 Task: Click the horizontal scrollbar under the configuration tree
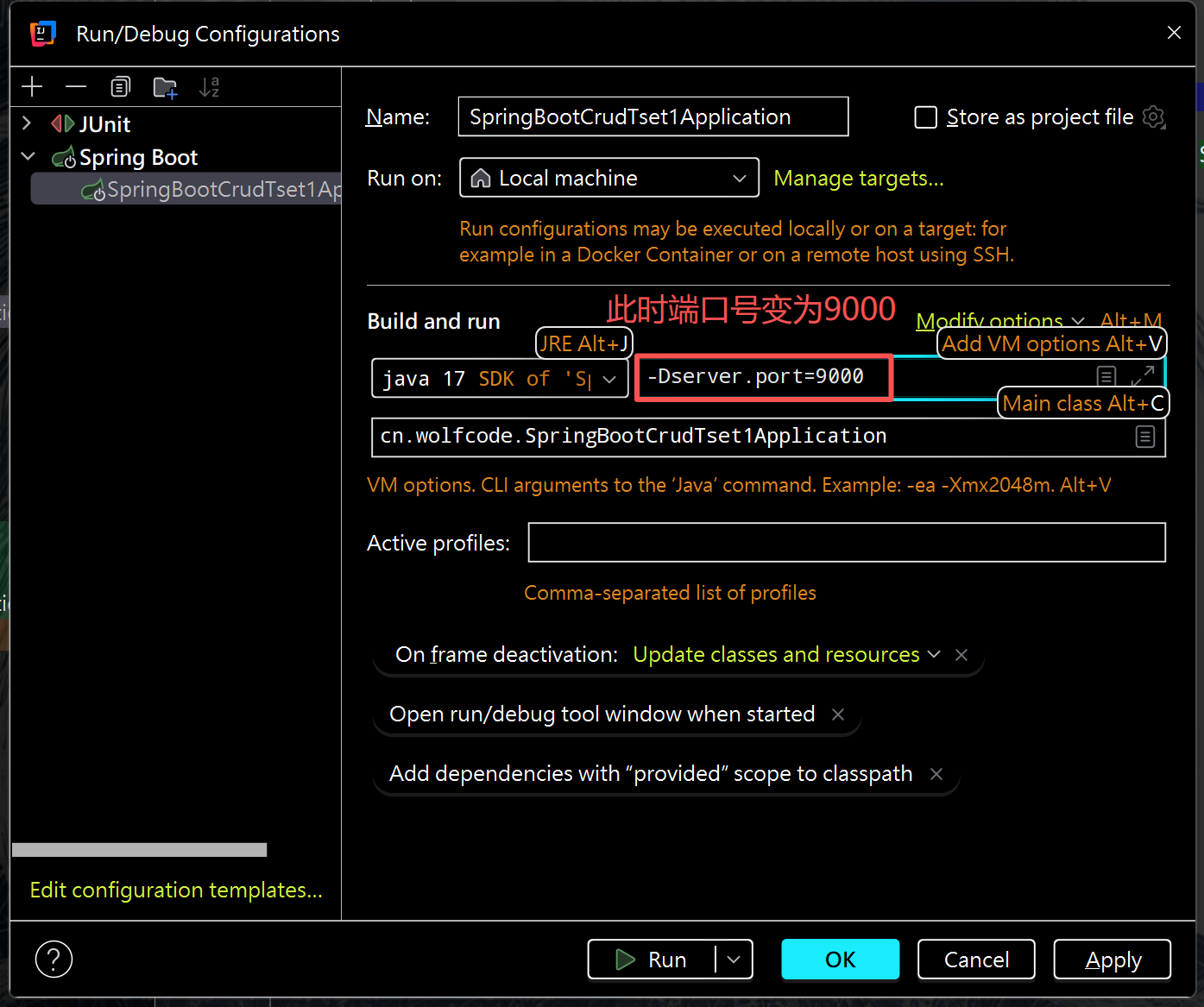[138, 850]
